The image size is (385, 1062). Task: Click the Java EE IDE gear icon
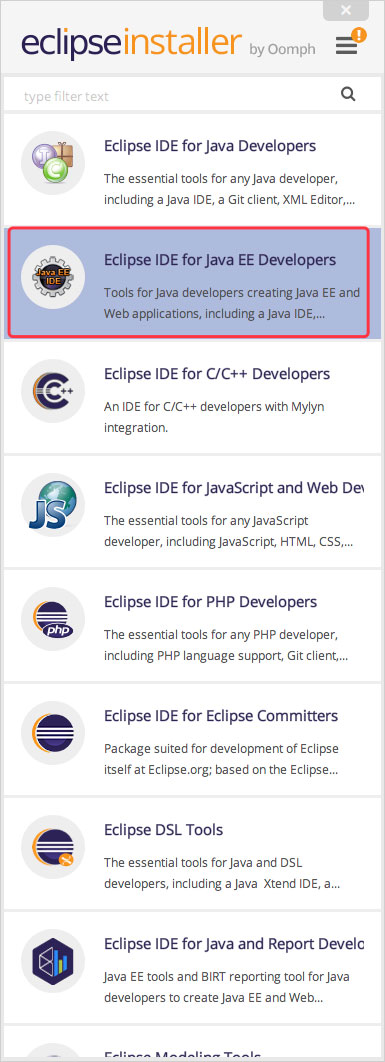(x=53, y=276)
